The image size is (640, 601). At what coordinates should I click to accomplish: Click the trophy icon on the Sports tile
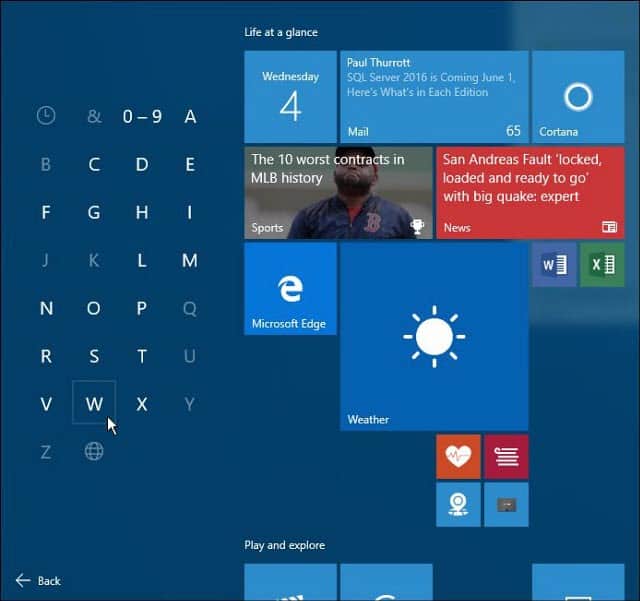point(417,226)
